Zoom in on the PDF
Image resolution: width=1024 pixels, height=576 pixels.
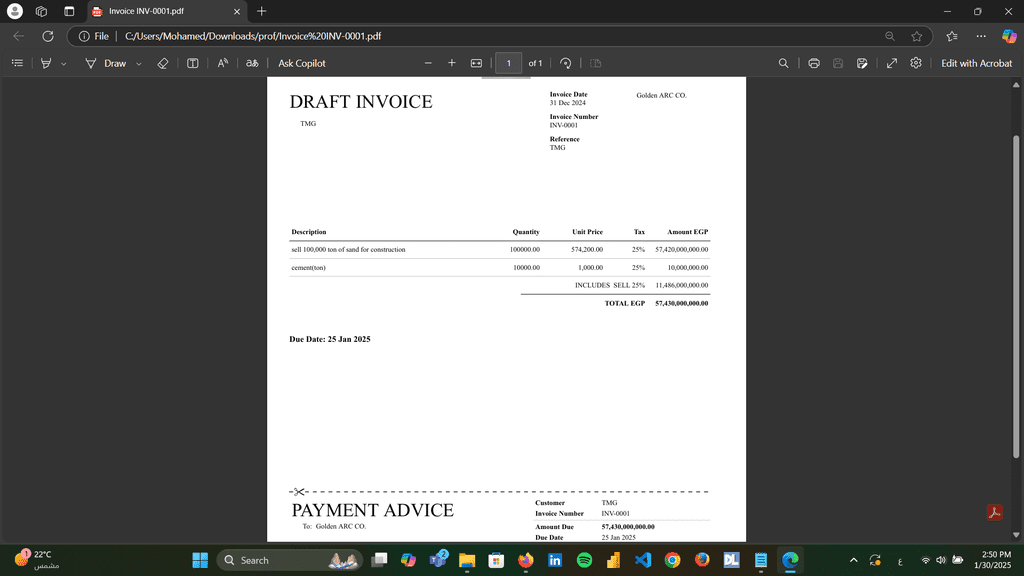point(452,63)
